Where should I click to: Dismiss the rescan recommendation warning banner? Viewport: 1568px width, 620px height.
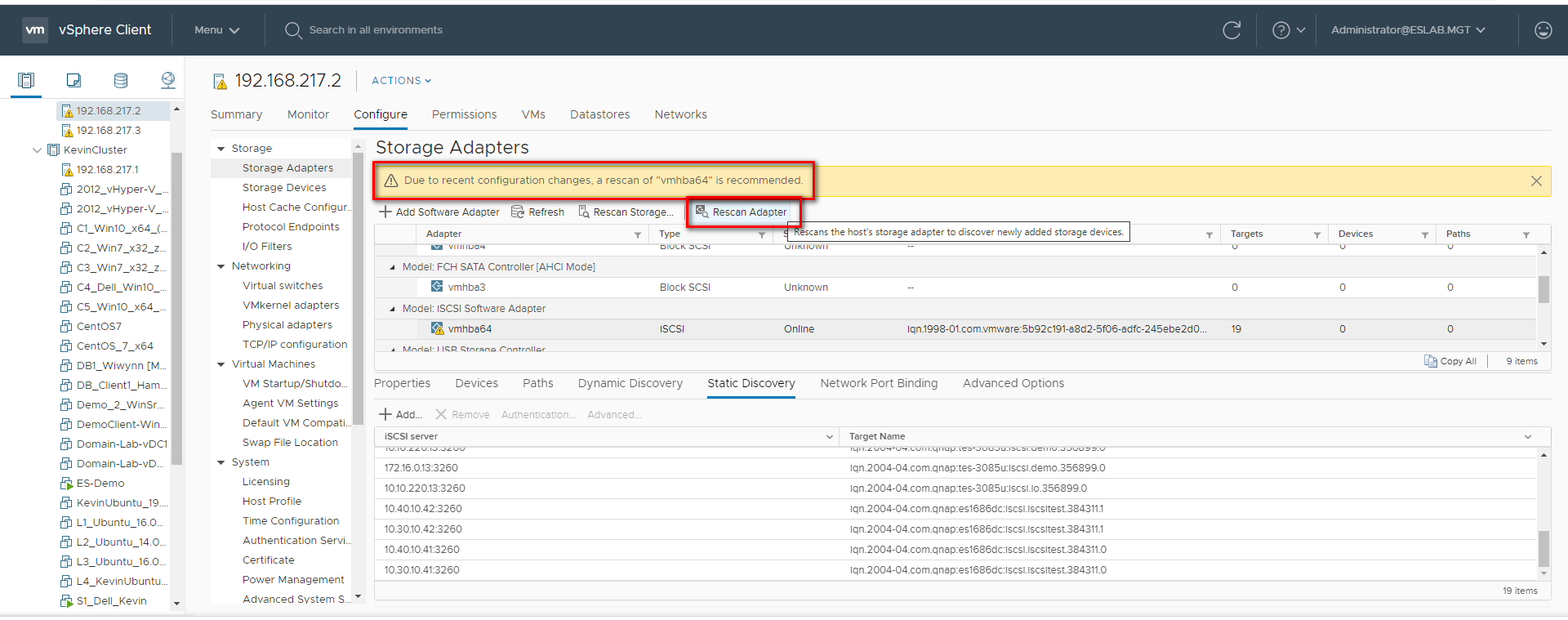coord(1536,181)
